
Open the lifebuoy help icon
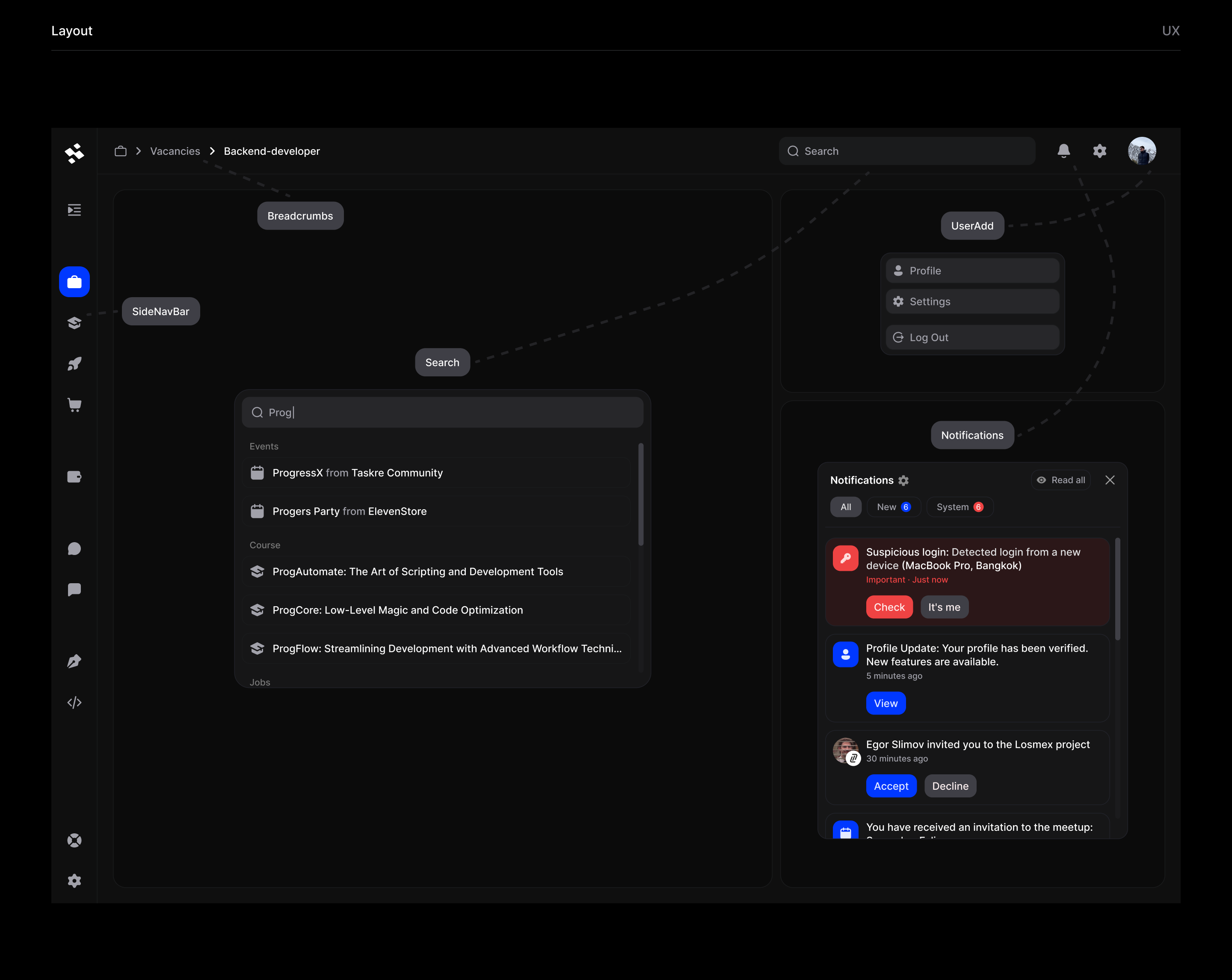(x=74, y=840)
